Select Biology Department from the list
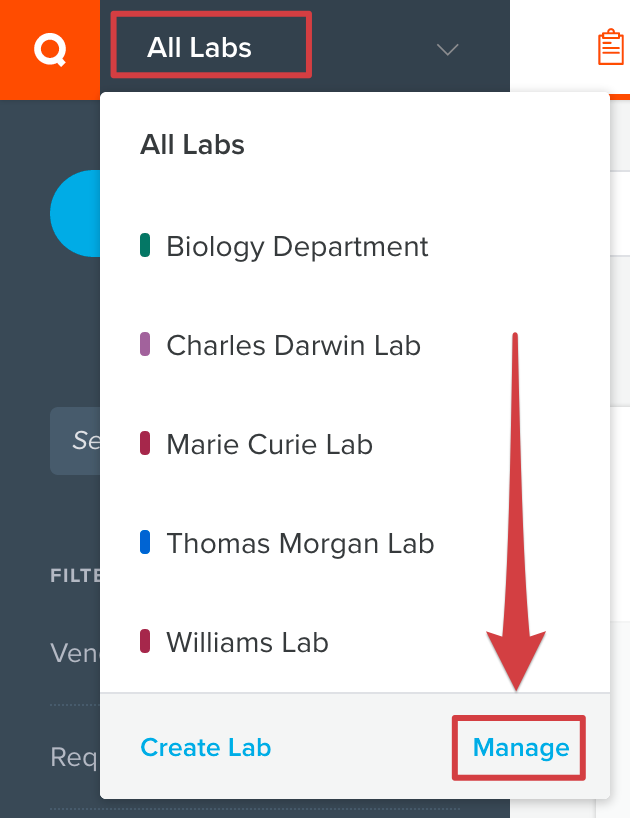 pyautogui.click(x=297, y=246)
